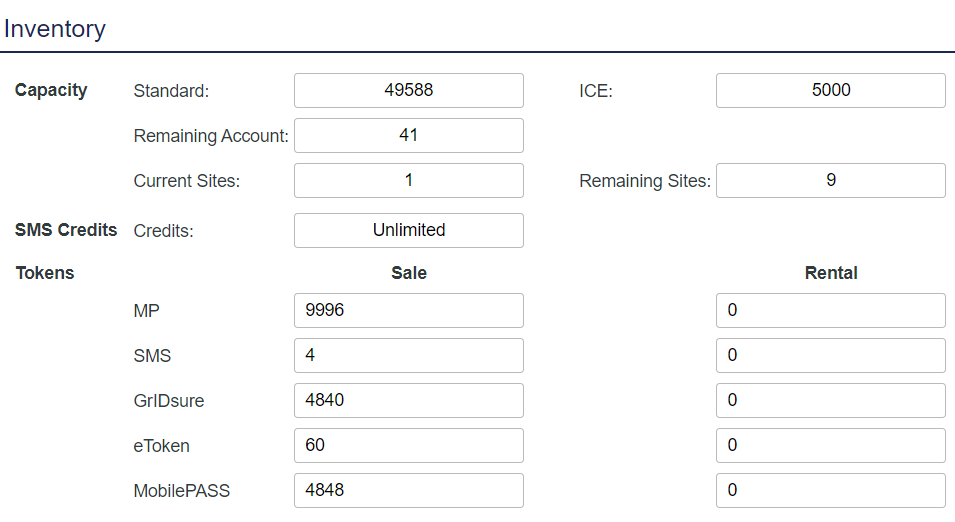The height and width of the screenshot is (522, 955).
Task: Click the ICE capacity field
Action: click(830, 90)
